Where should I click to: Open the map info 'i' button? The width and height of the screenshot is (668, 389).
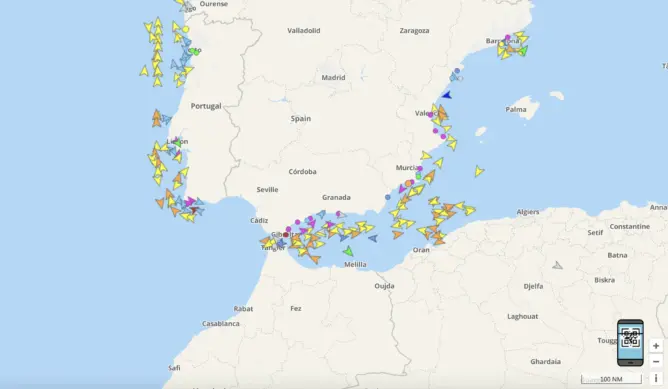[x=656, y=378]
